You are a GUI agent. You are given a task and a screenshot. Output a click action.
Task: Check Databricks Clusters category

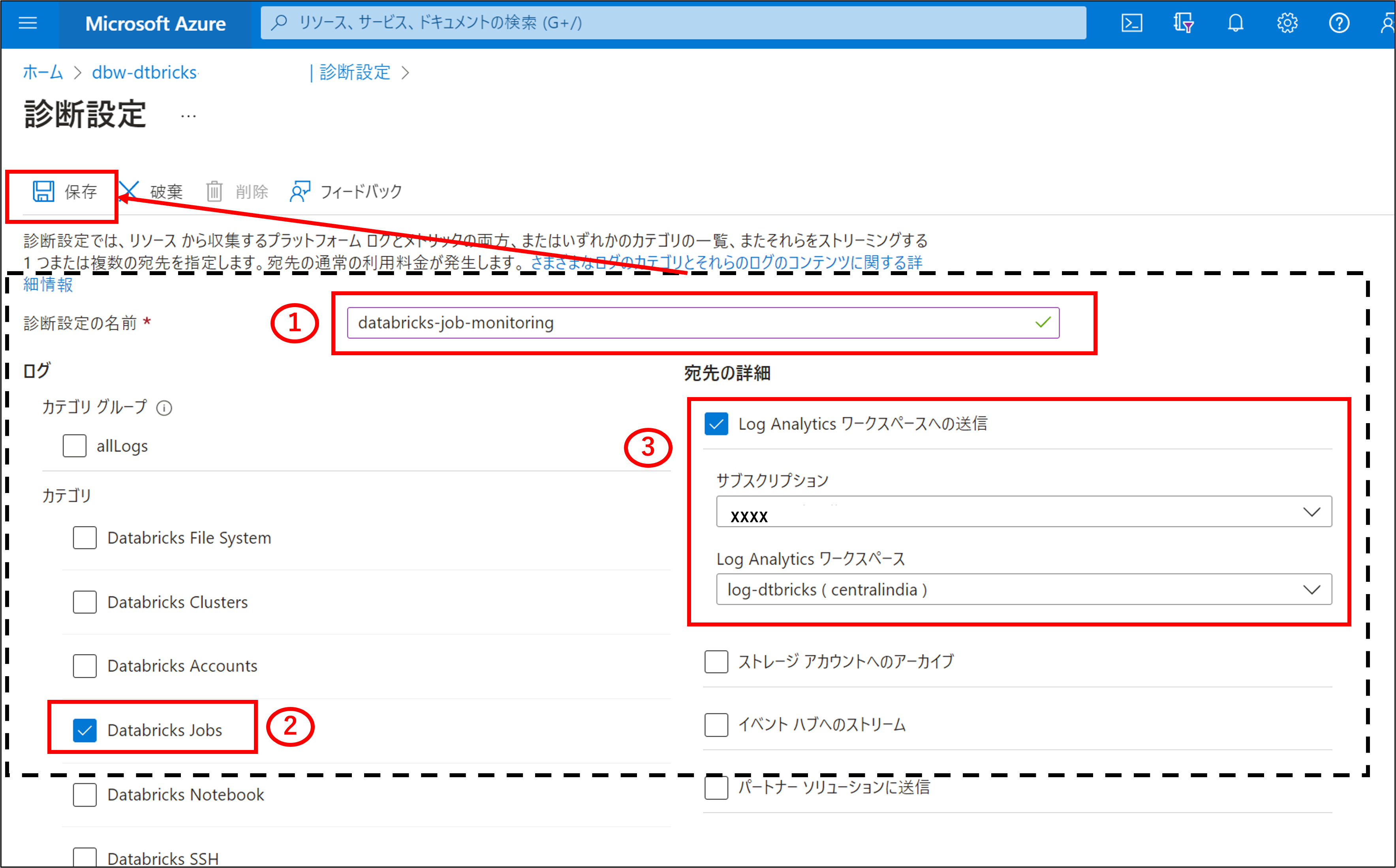85,602
